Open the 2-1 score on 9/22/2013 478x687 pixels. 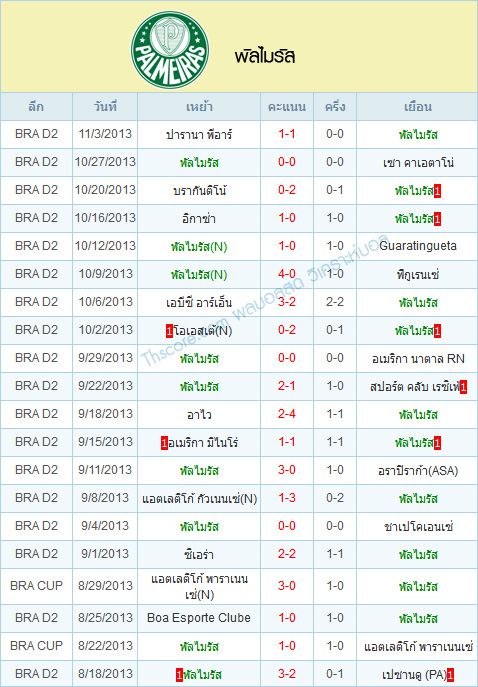[287, 386]
